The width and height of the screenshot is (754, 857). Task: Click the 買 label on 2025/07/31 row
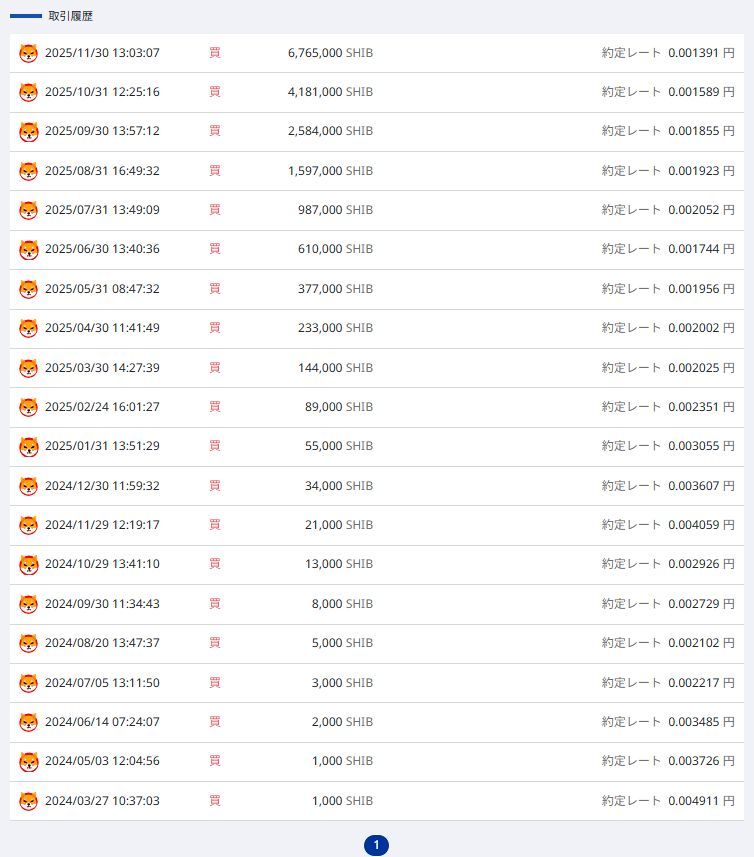215,210
